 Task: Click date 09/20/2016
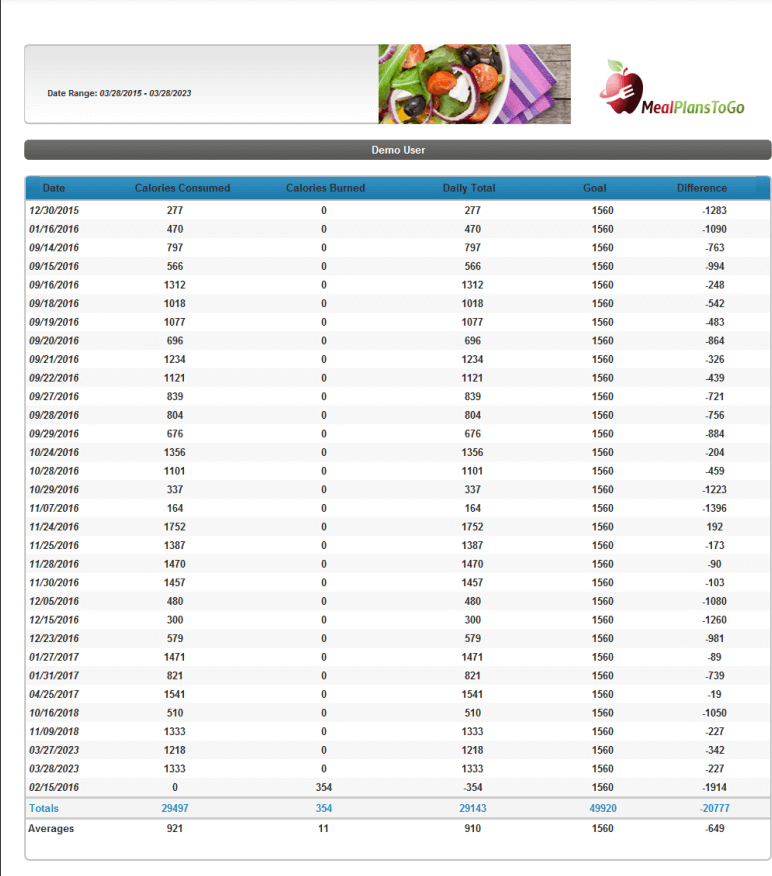point(54,341)
